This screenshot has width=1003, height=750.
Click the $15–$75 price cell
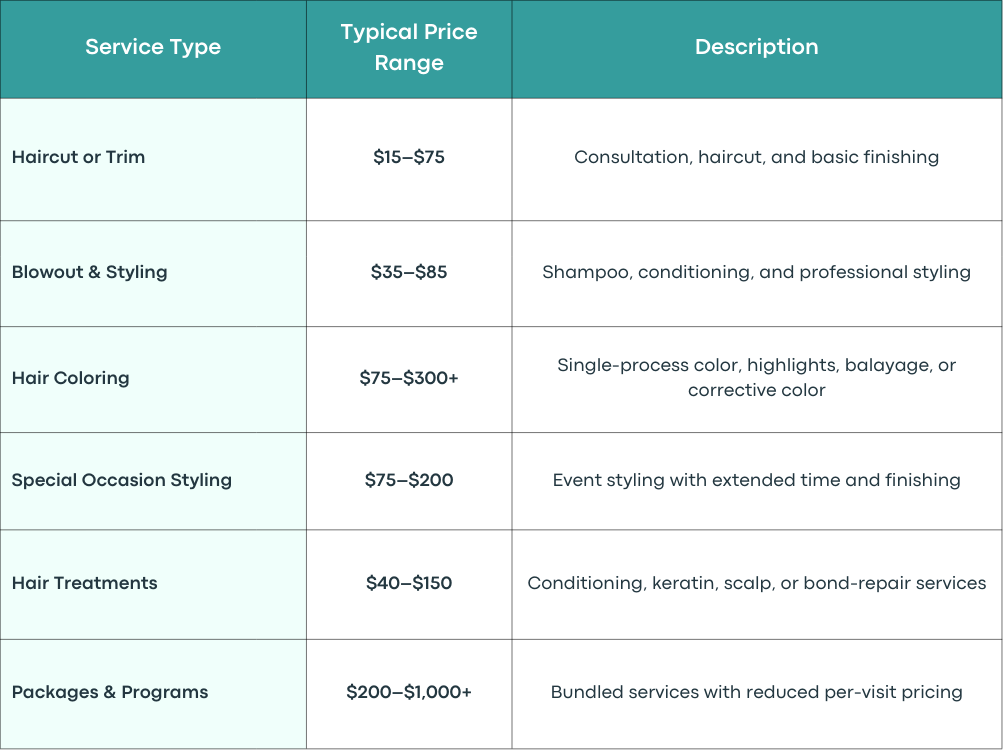[409, 157]
